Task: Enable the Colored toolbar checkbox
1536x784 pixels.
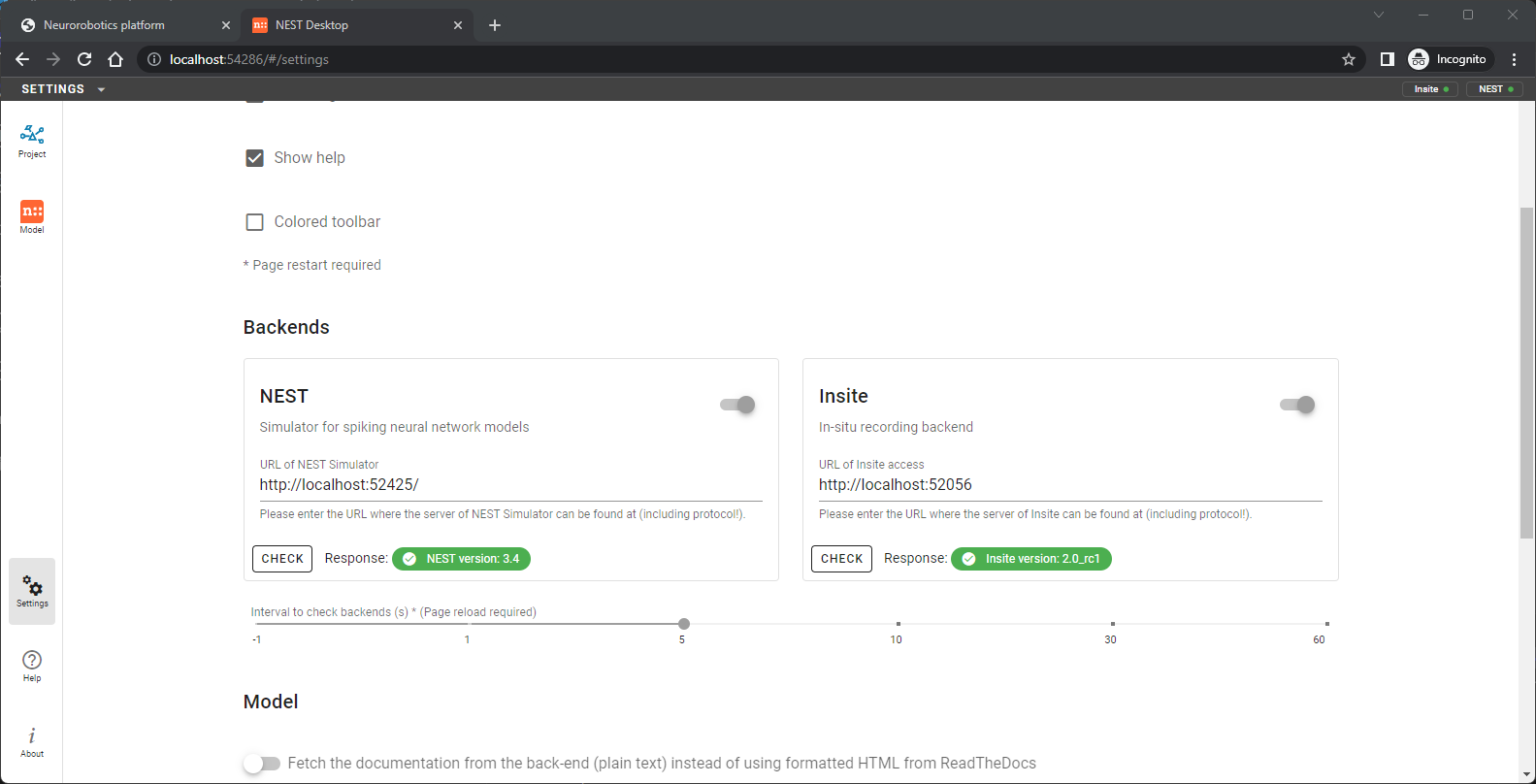Action: point(255,222)
